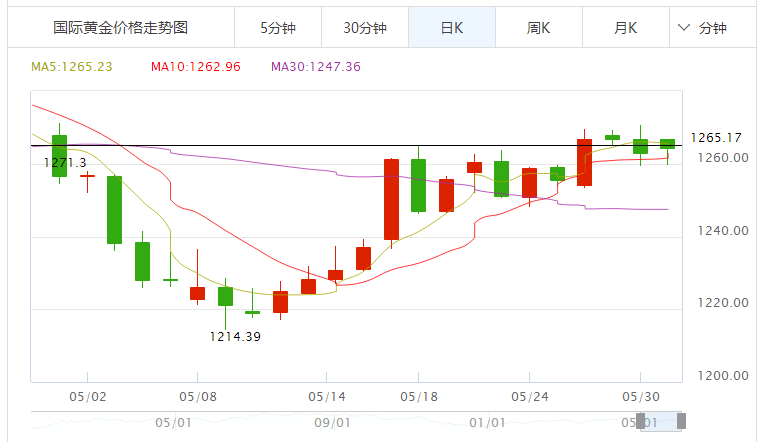Click the MA10:1262.96 legend label
Image resolution: width=760 pixels, height=442 pixels.
[196, 66]
